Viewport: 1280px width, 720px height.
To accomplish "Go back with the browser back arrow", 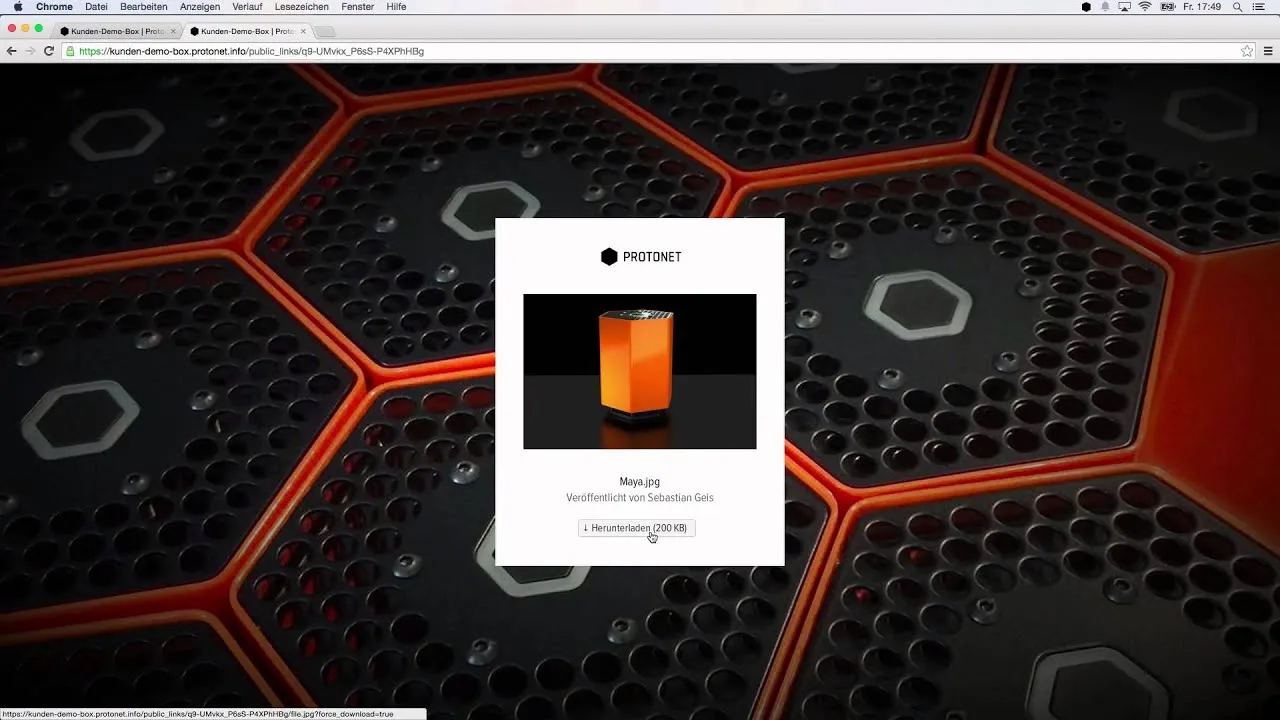I will [x=12, y=51].
